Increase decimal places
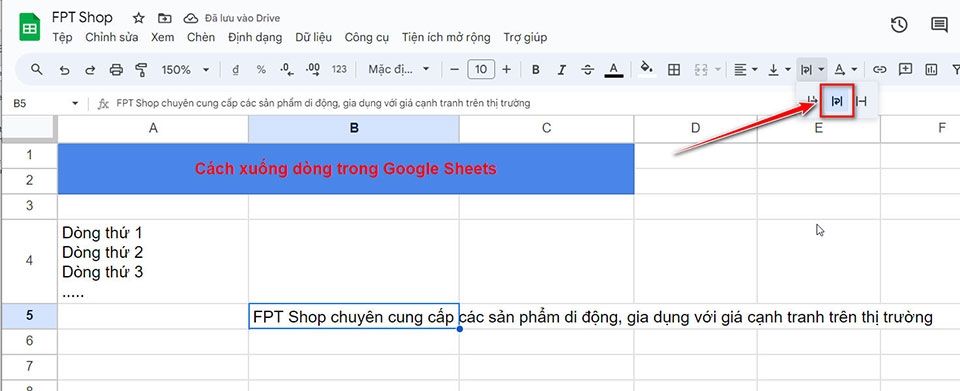This screenshot has height=391, width=960. pyautogui.click(x=313, y=70)
